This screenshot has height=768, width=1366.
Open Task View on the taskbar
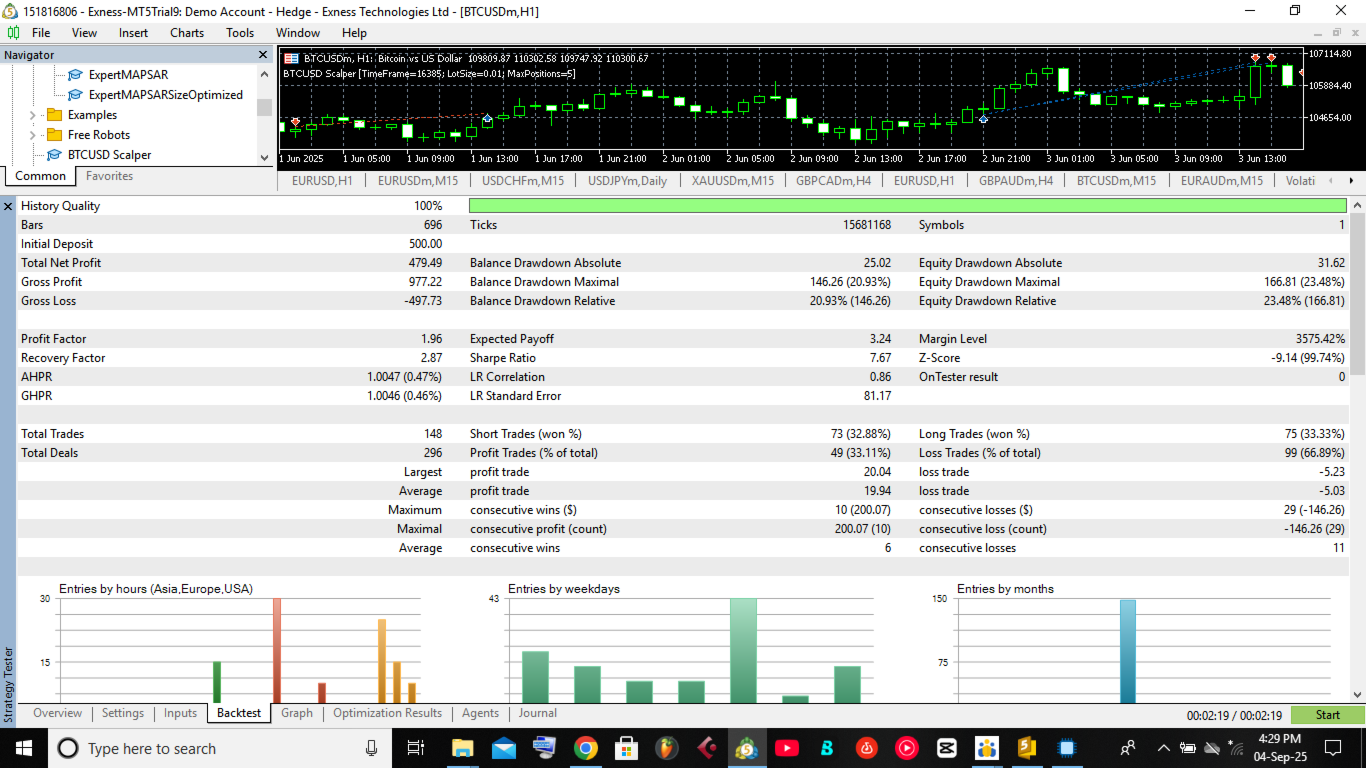415,748
